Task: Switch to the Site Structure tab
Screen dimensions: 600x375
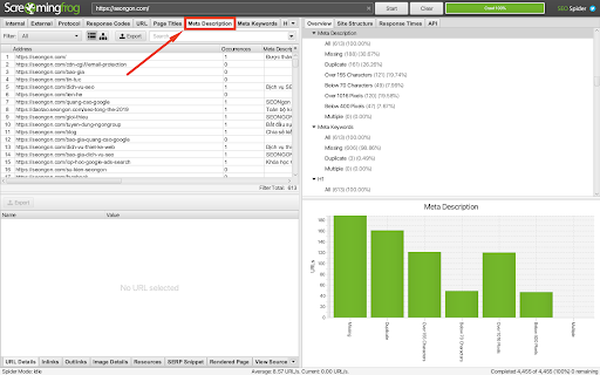Action: (355, 23)
